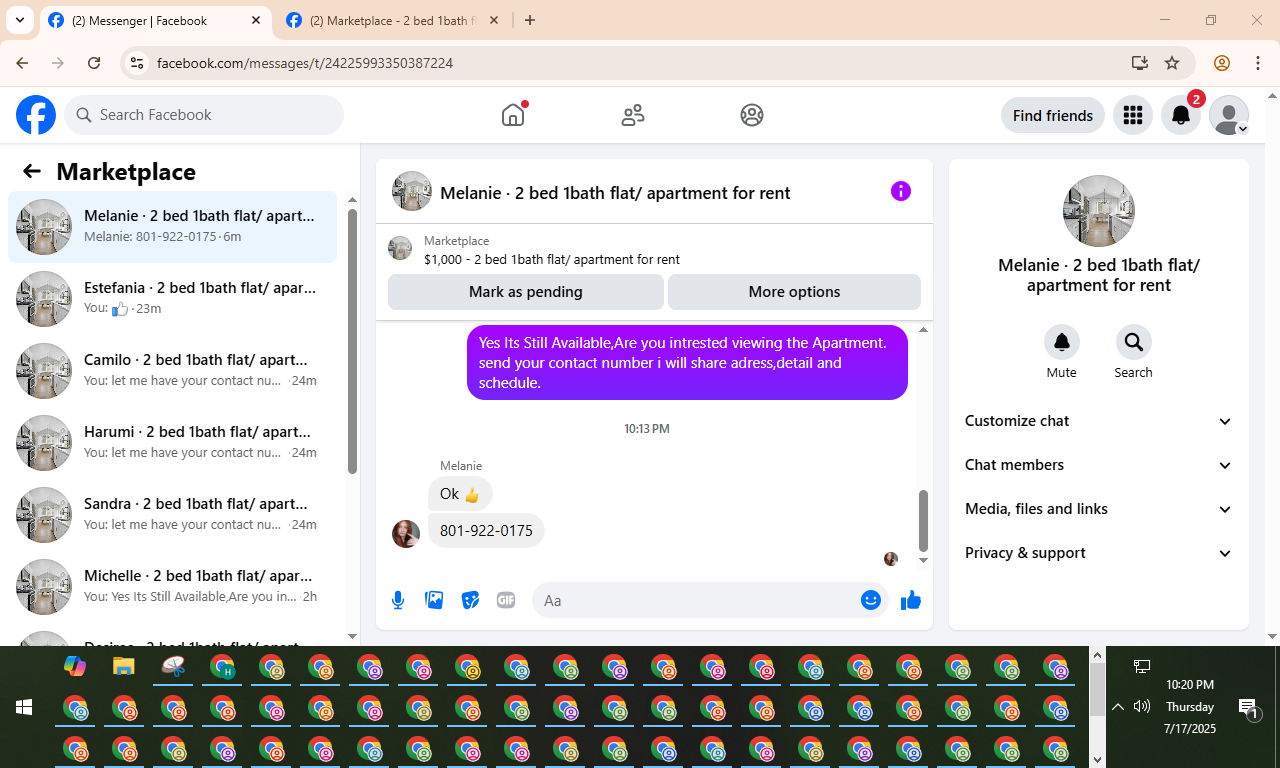The width and height of the screenshot is (1280, 768).
Task: Switch to the Marketplace browser tab
Action: (x=393, y=20)
